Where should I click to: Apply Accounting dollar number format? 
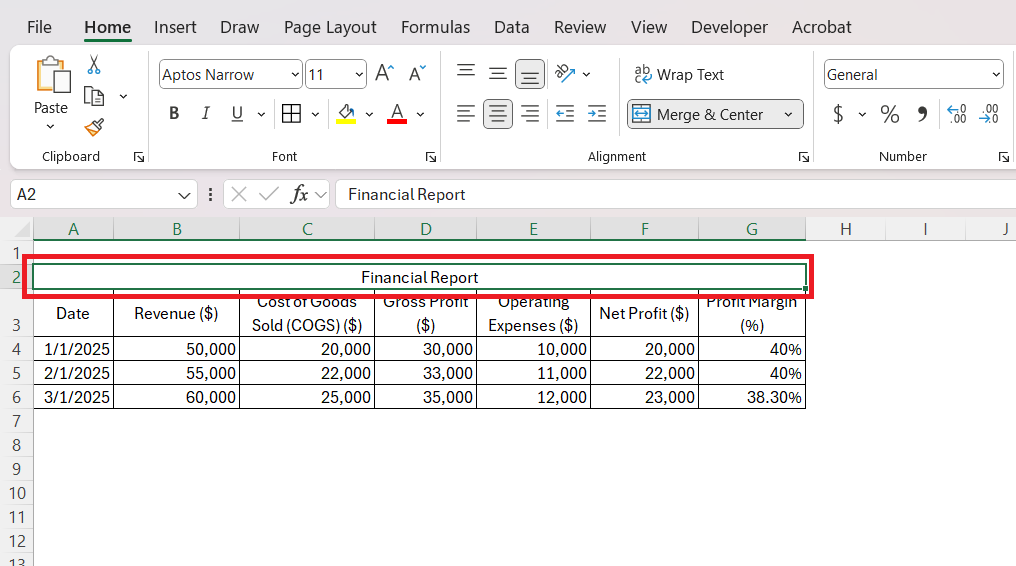click(x=838, y=115)
